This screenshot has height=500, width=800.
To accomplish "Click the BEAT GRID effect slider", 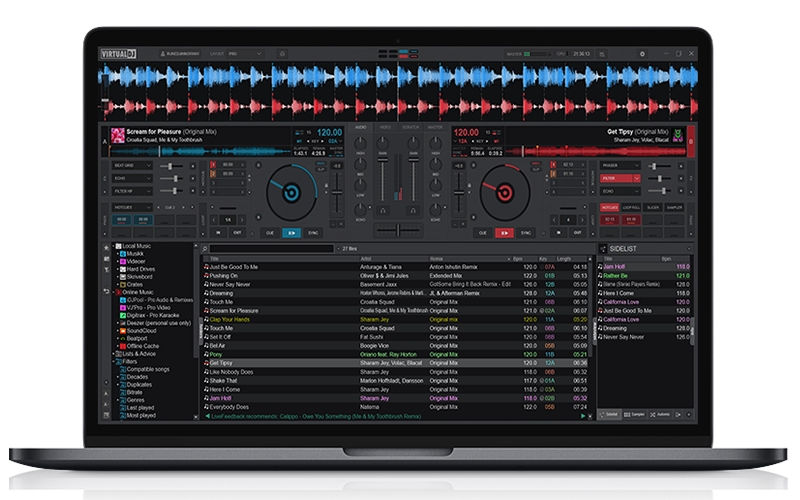I will [x=171, y=166].
